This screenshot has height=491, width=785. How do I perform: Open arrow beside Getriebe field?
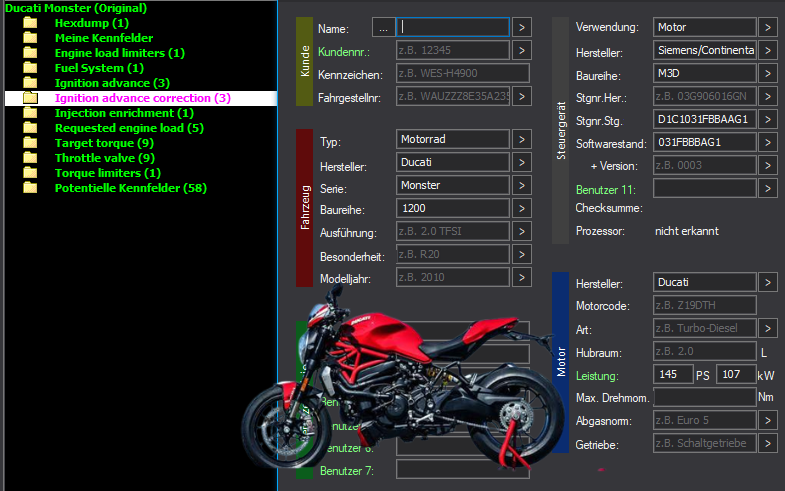pyautogui.click(x=767, y=443)
